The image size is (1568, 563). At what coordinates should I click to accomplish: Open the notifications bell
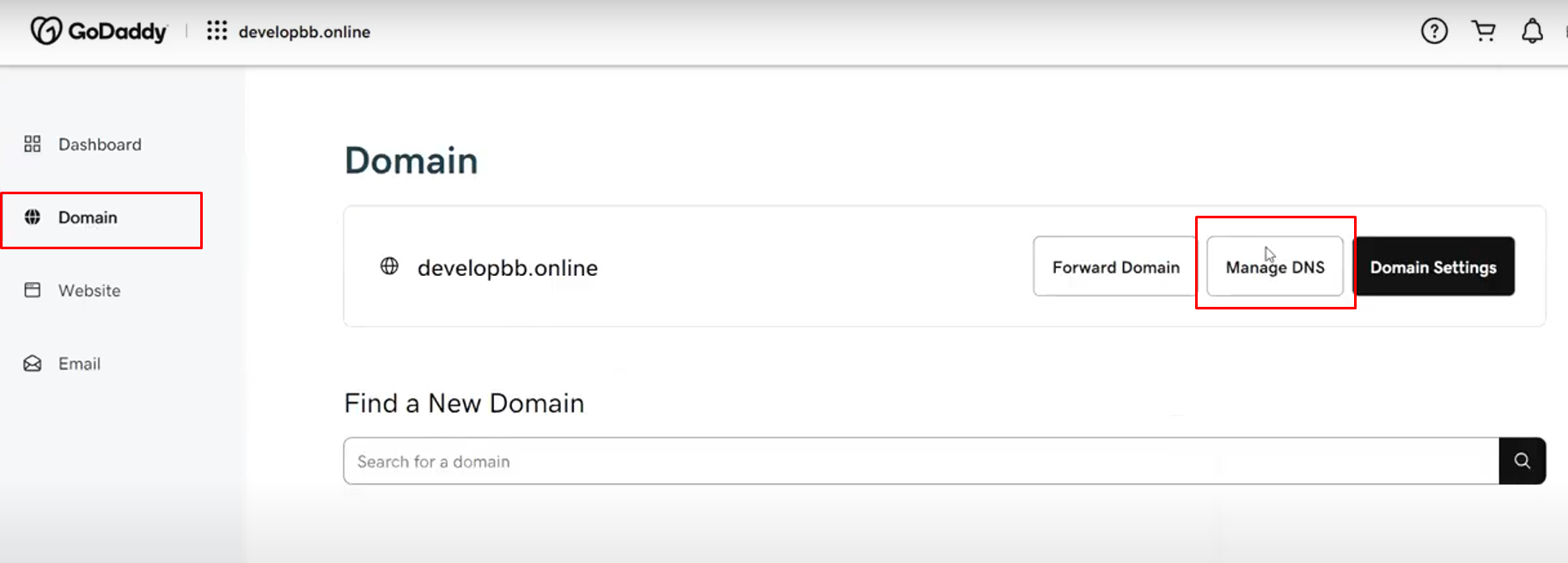coord(1532,31)
